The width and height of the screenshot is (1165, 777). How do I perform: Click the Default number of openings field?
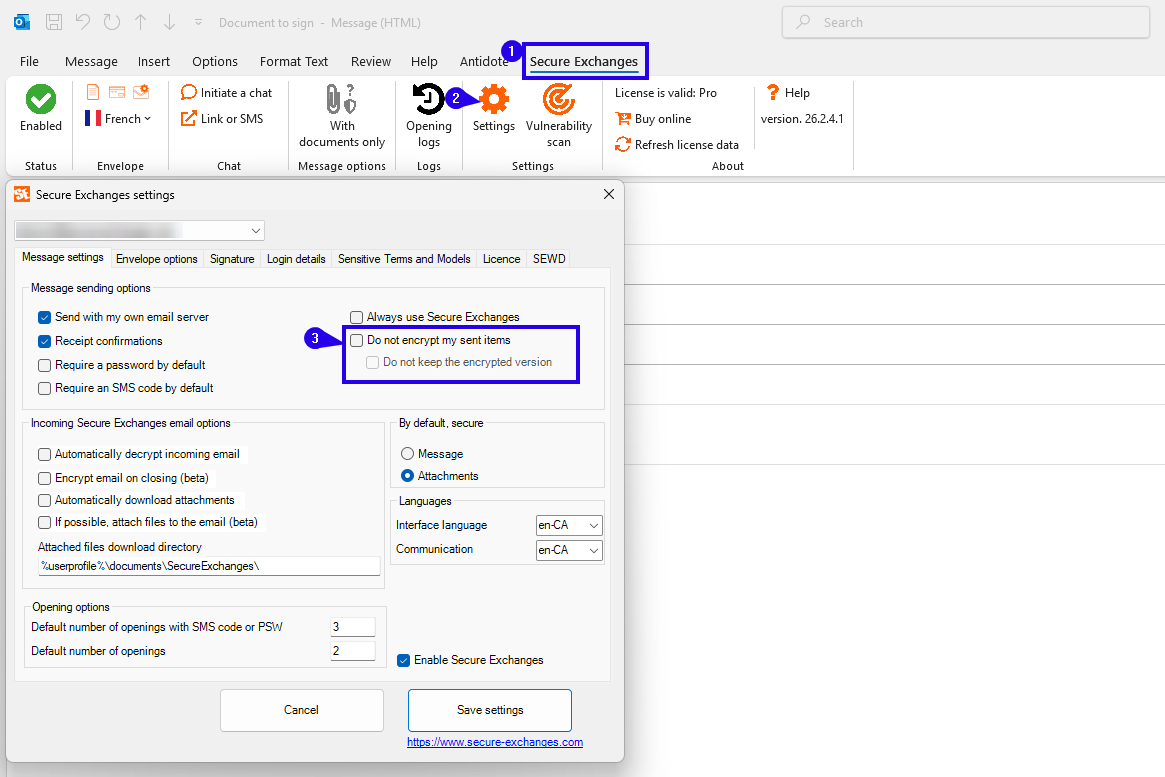(x=353, y=651)
